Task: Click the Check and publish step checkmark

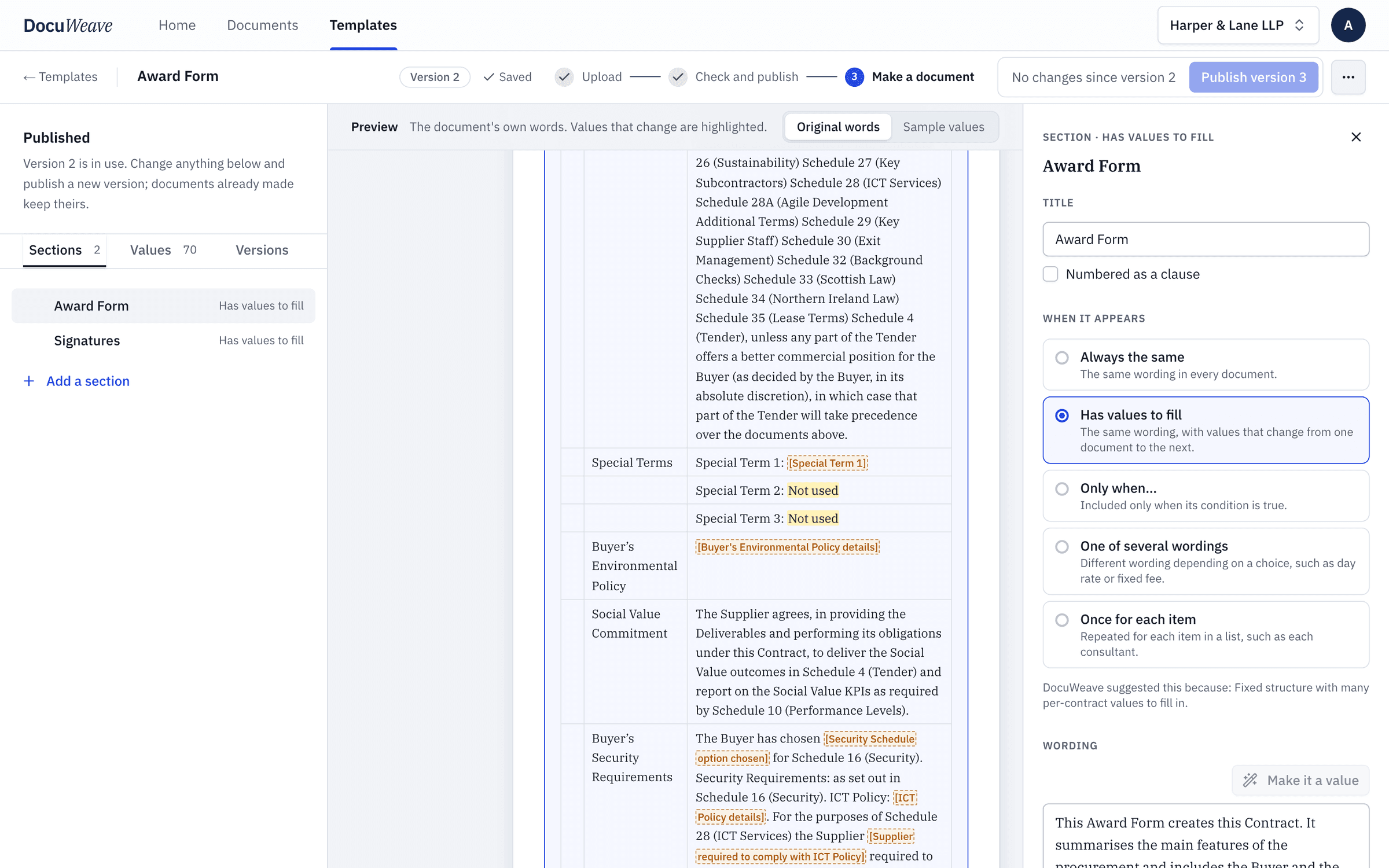Action: coord(678,77)
